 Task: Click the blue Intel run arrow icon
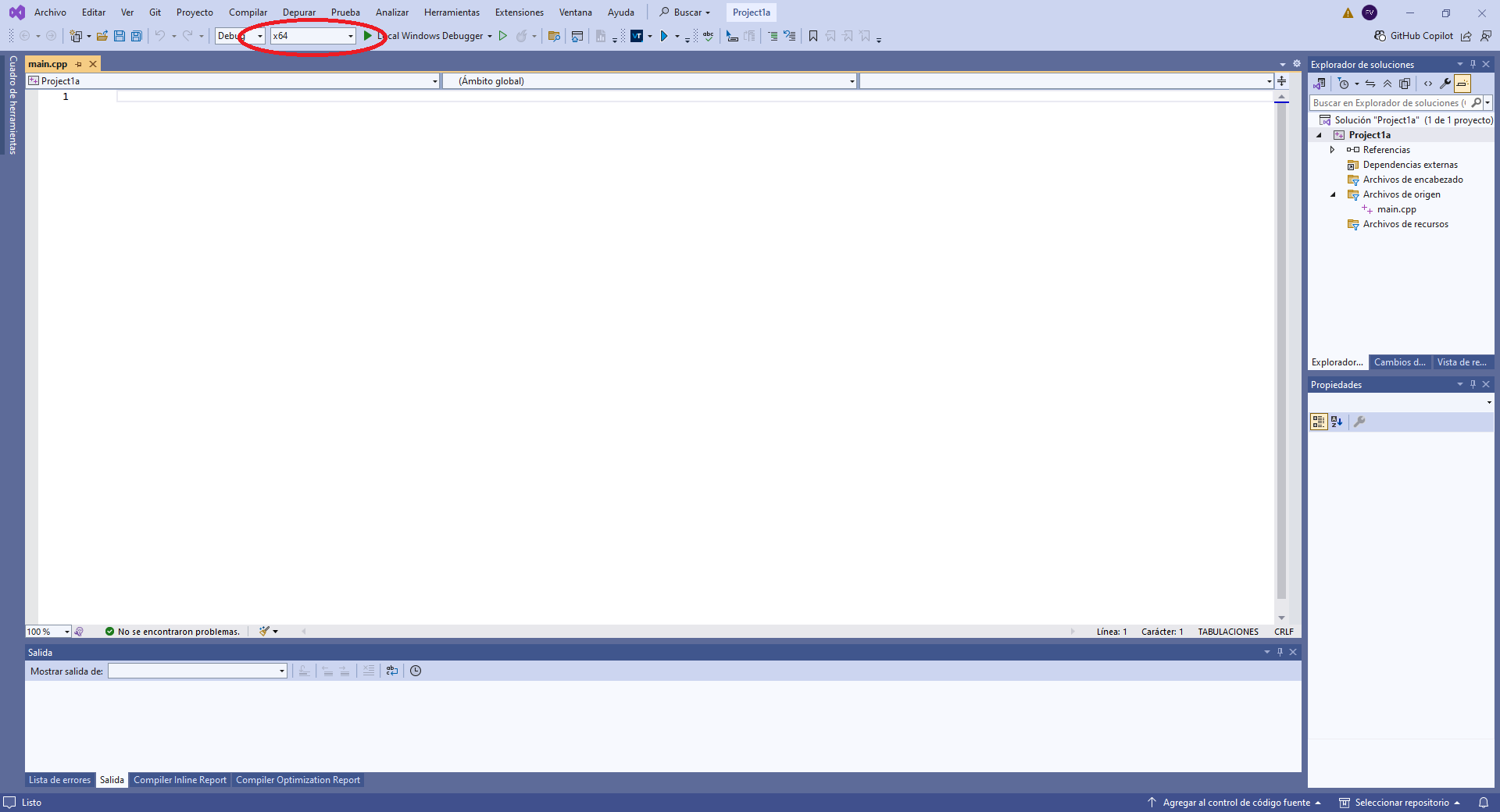(664, 36)
